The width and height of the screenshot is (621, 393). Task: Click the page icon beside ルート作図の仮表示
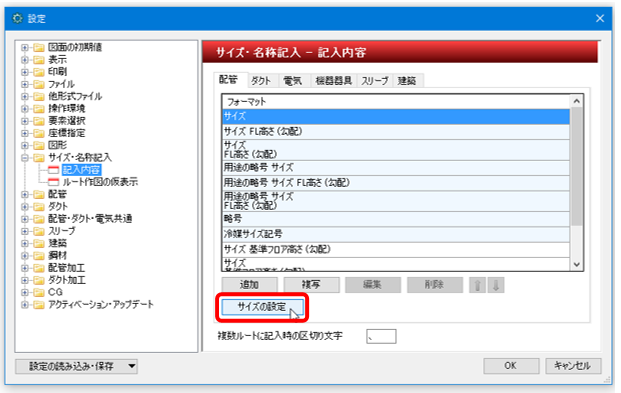click(x=53, y=182)
